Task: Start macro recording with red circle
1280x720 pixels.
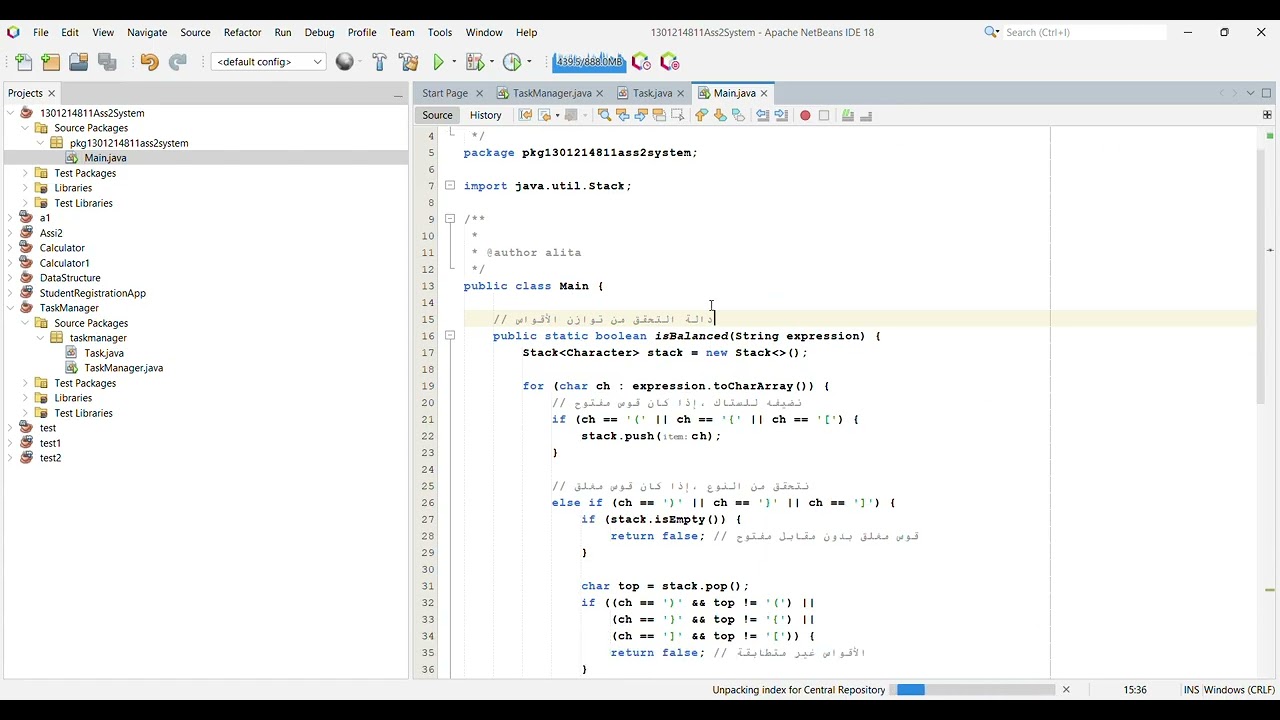Action: [x=805, y=115]
